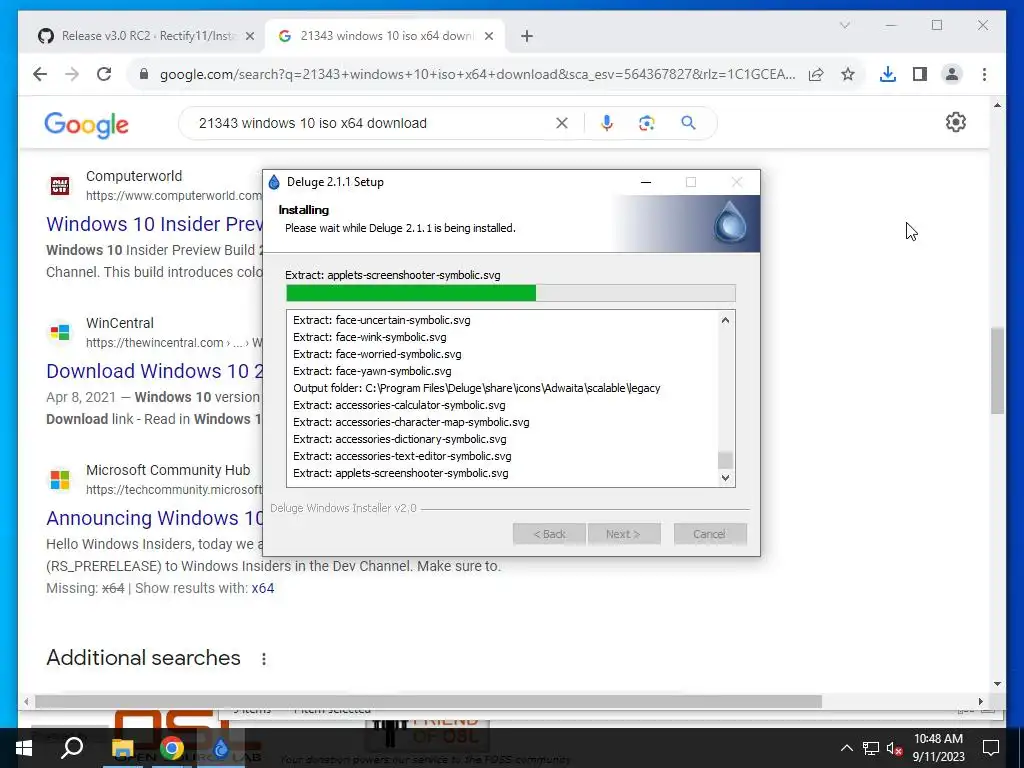Open network status tray icon
Screen dimensions: 1024x768
(x=871, y=748)
